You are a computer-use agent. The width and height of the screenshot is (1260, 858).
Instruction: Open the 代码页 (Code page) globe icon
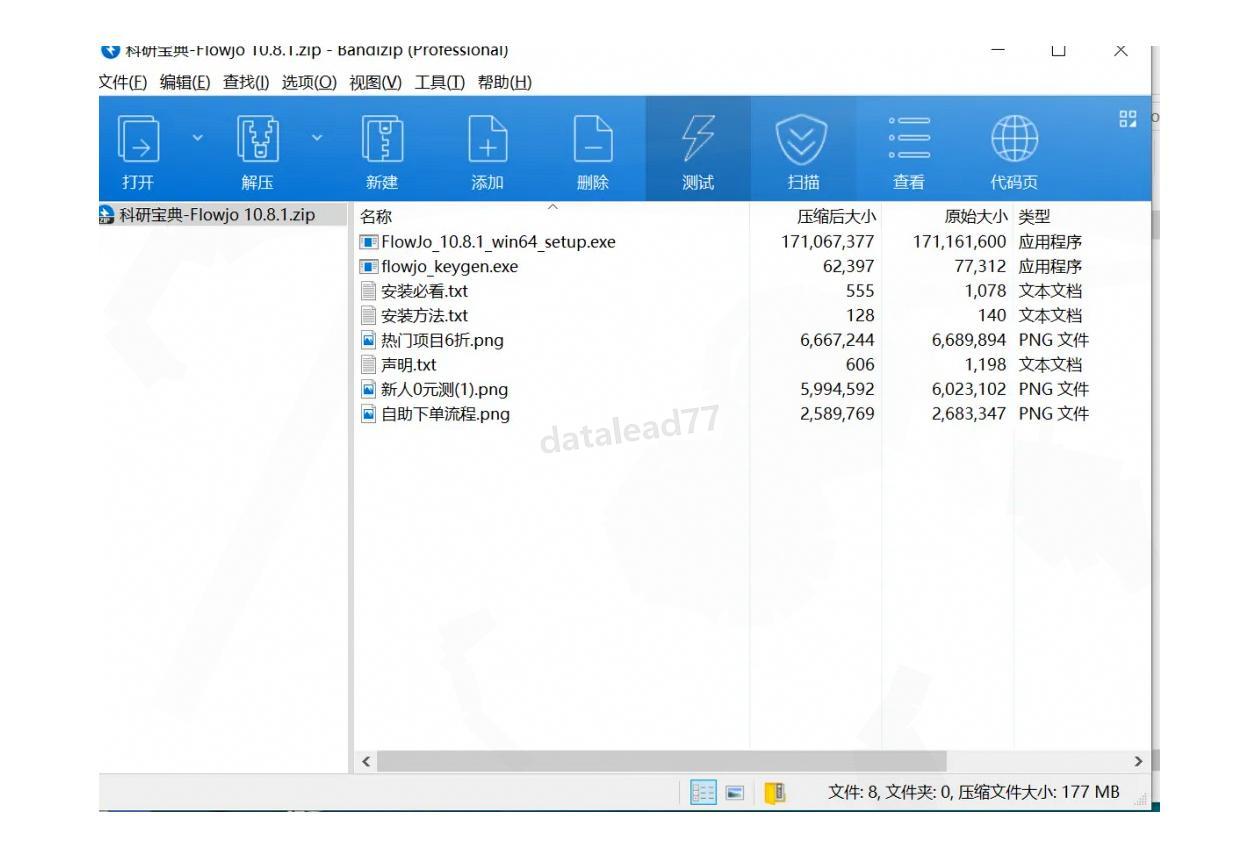(x=1013, y=139)
